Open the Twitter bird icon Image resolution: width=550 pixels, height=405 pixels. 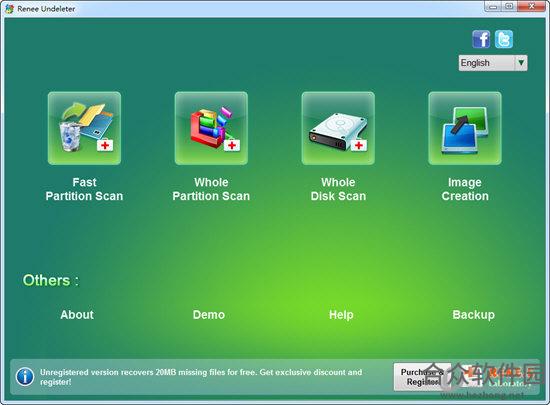click(504, 39)
